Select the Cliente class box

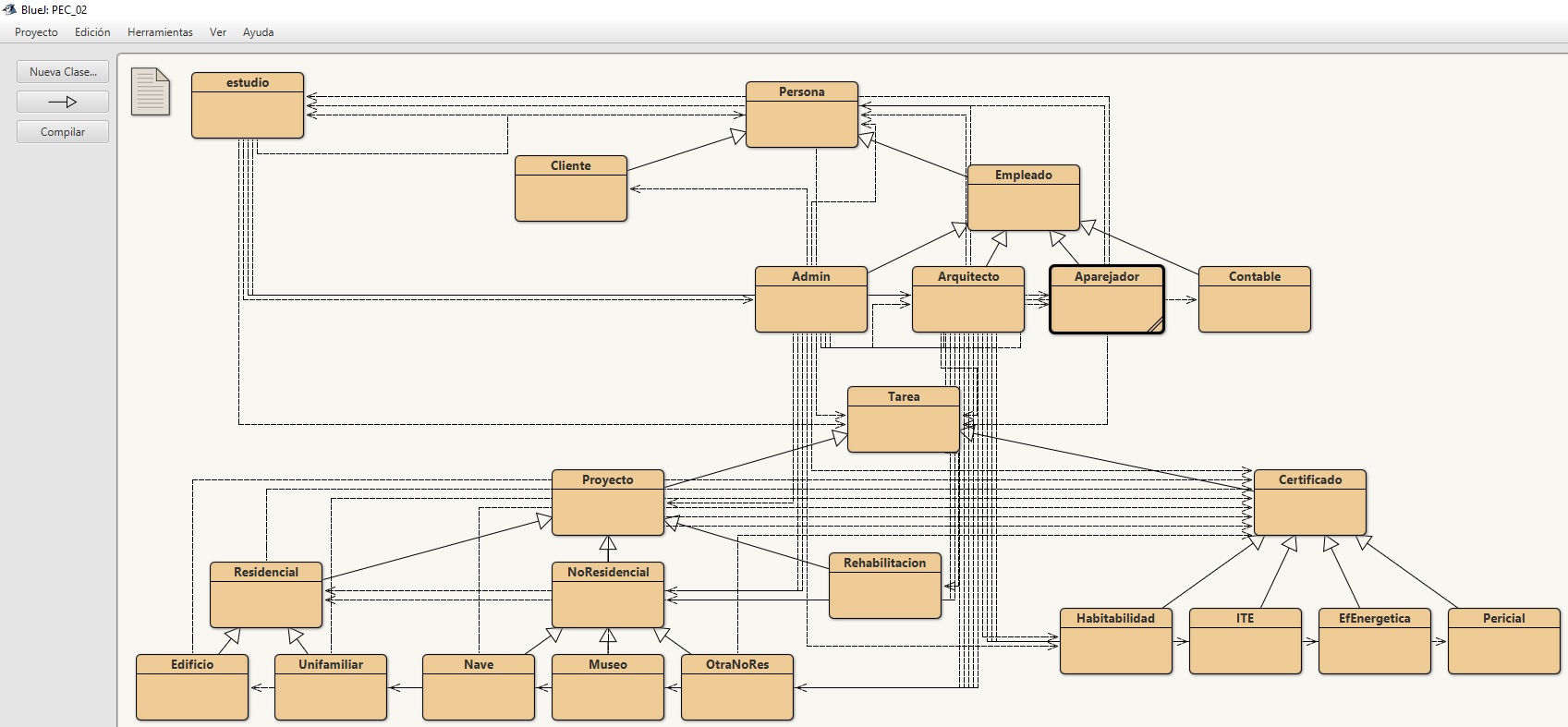[x=571, y=188]
